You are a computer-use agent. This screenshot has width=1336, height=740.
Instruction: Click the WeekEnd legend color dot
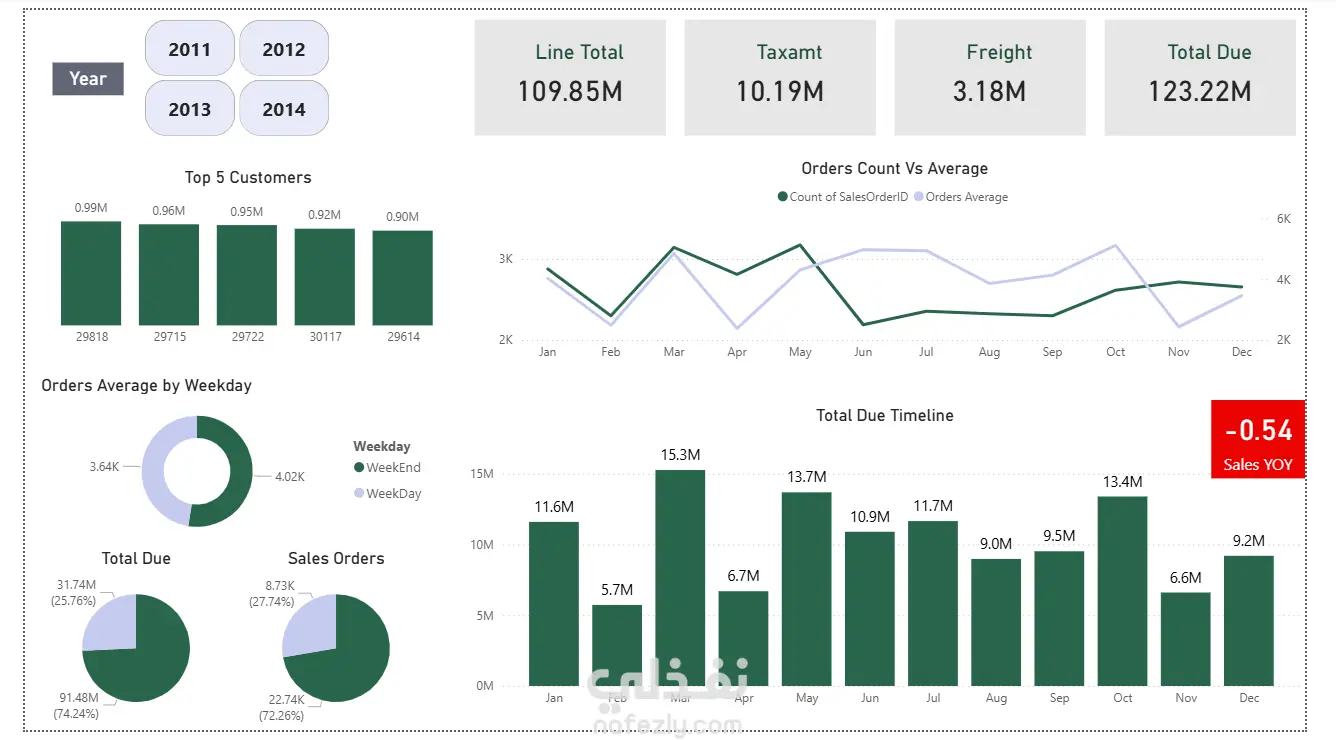359,468
